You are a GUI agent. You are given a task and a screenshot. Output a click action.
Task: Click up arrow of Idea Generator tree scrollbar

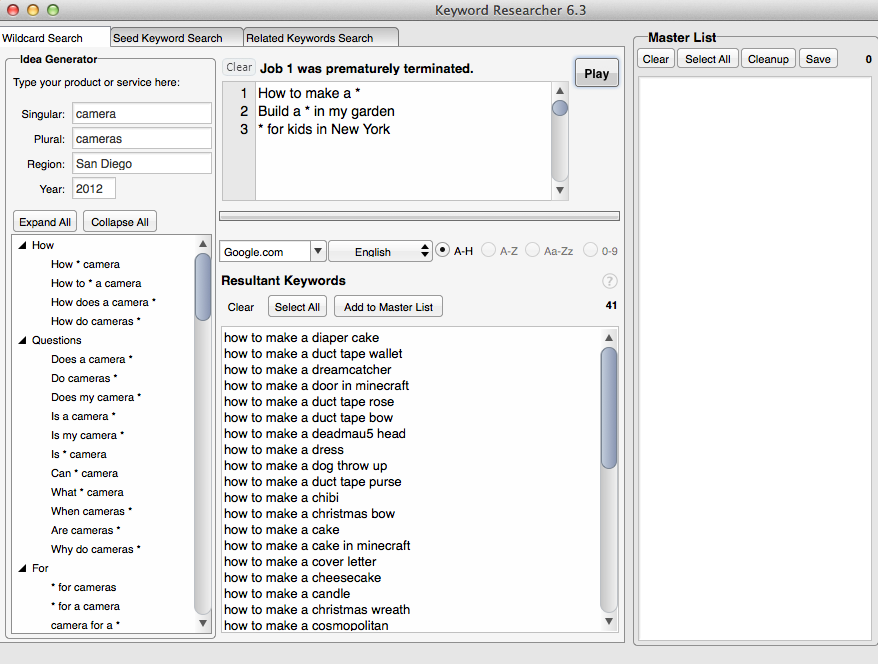[203, 244]
